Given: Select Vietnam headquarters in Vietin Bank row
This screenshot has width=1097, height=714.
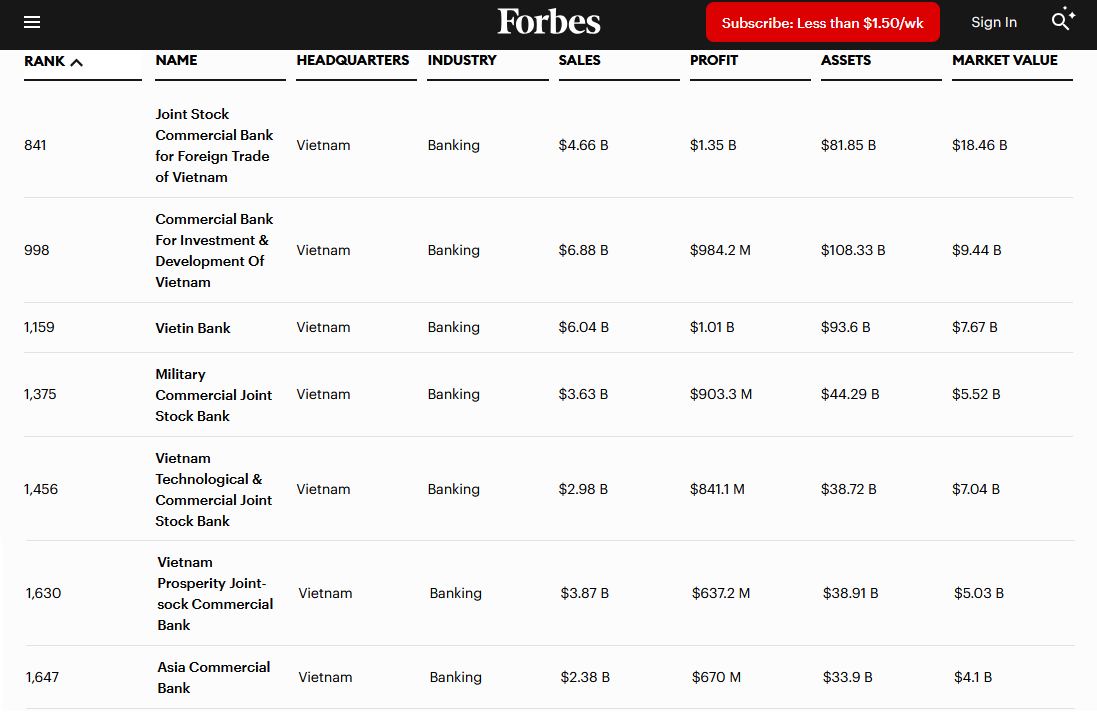Looking at the screenshot, I should (x=323, y=327).
